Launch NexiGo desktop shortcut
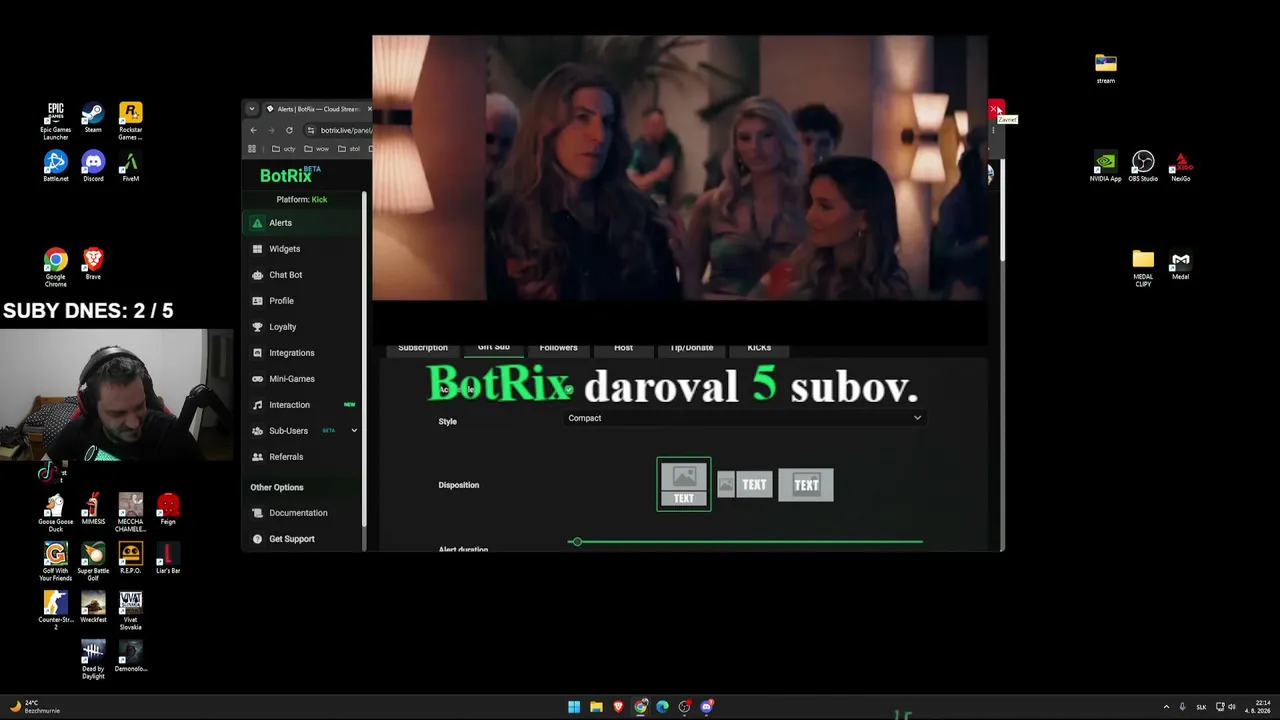This screenshot has width=1280, height=720. (1181, 166)
